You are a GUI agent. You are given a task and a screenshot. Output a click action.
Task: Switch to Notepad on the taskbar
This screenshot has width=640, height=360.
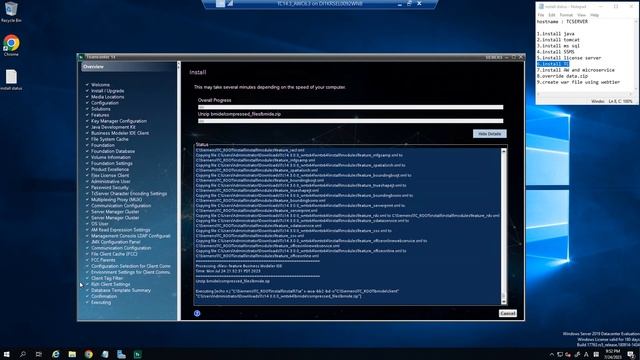105,354
